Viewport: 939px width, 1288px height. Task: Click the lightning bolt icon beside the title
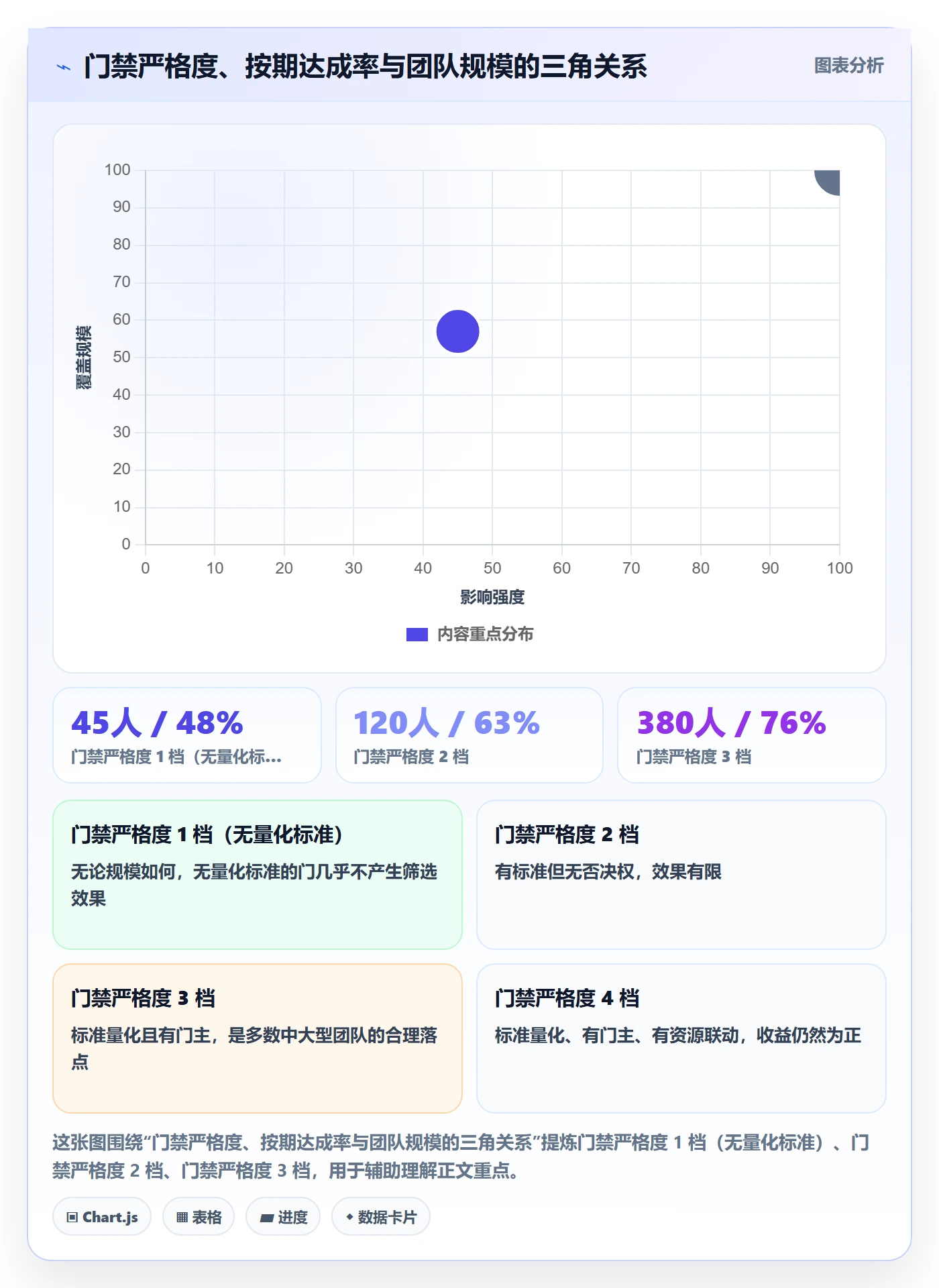click(64, 67)
